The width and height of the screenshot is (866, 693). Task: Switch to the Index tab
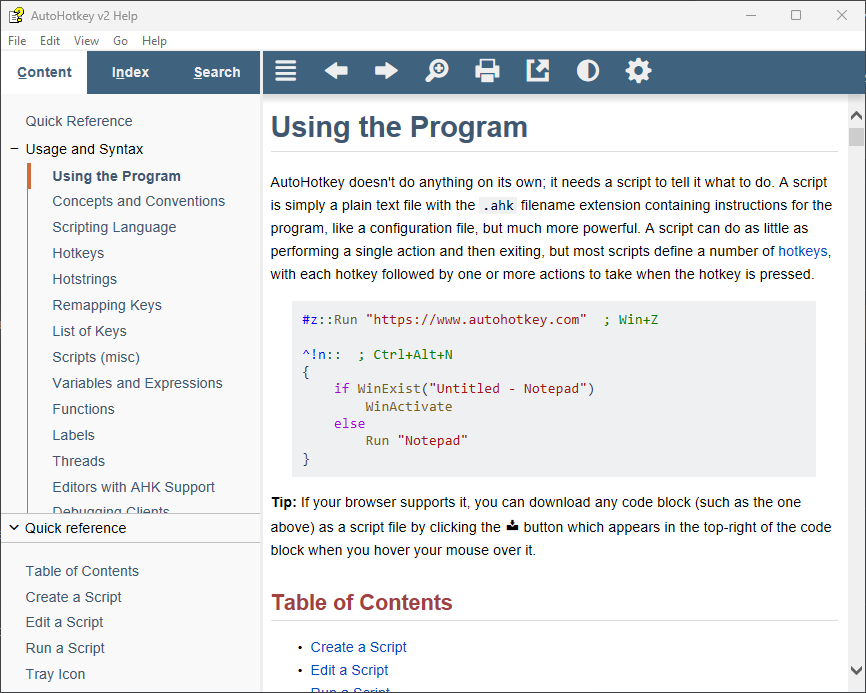click(130, 72)
